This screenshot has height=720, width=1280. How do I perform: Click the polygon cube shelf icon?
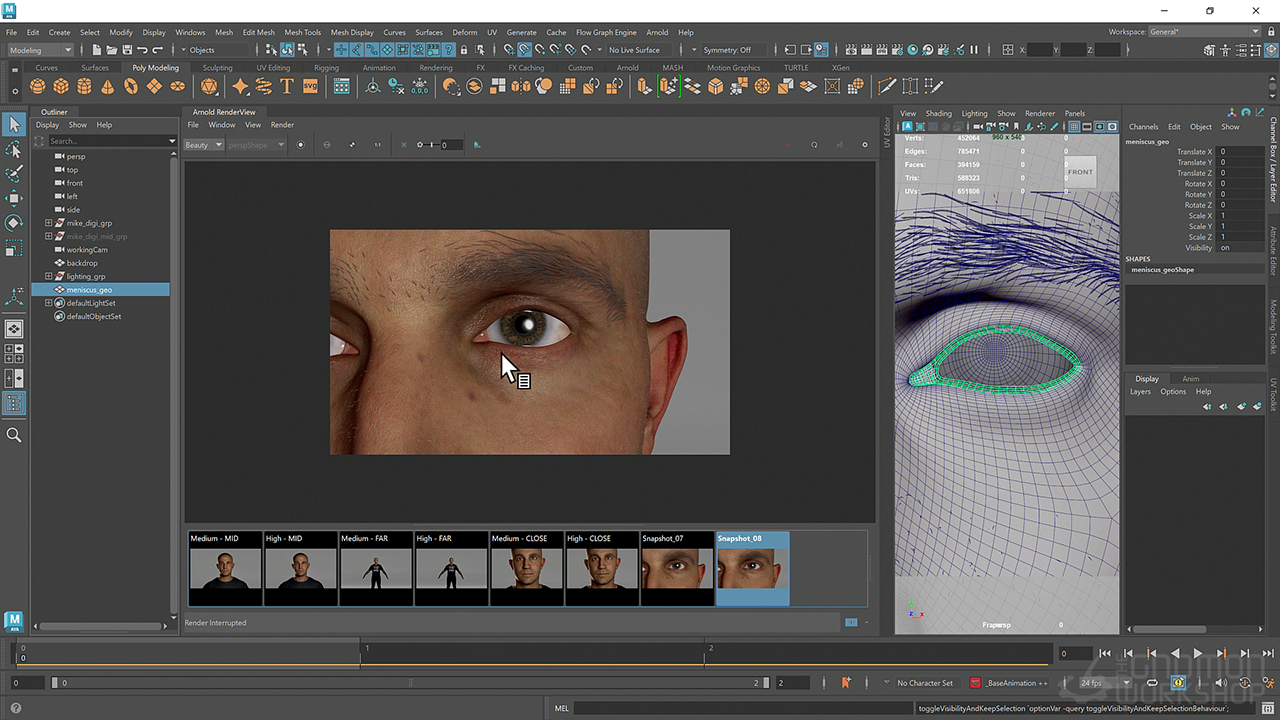(x=61, y=87)
